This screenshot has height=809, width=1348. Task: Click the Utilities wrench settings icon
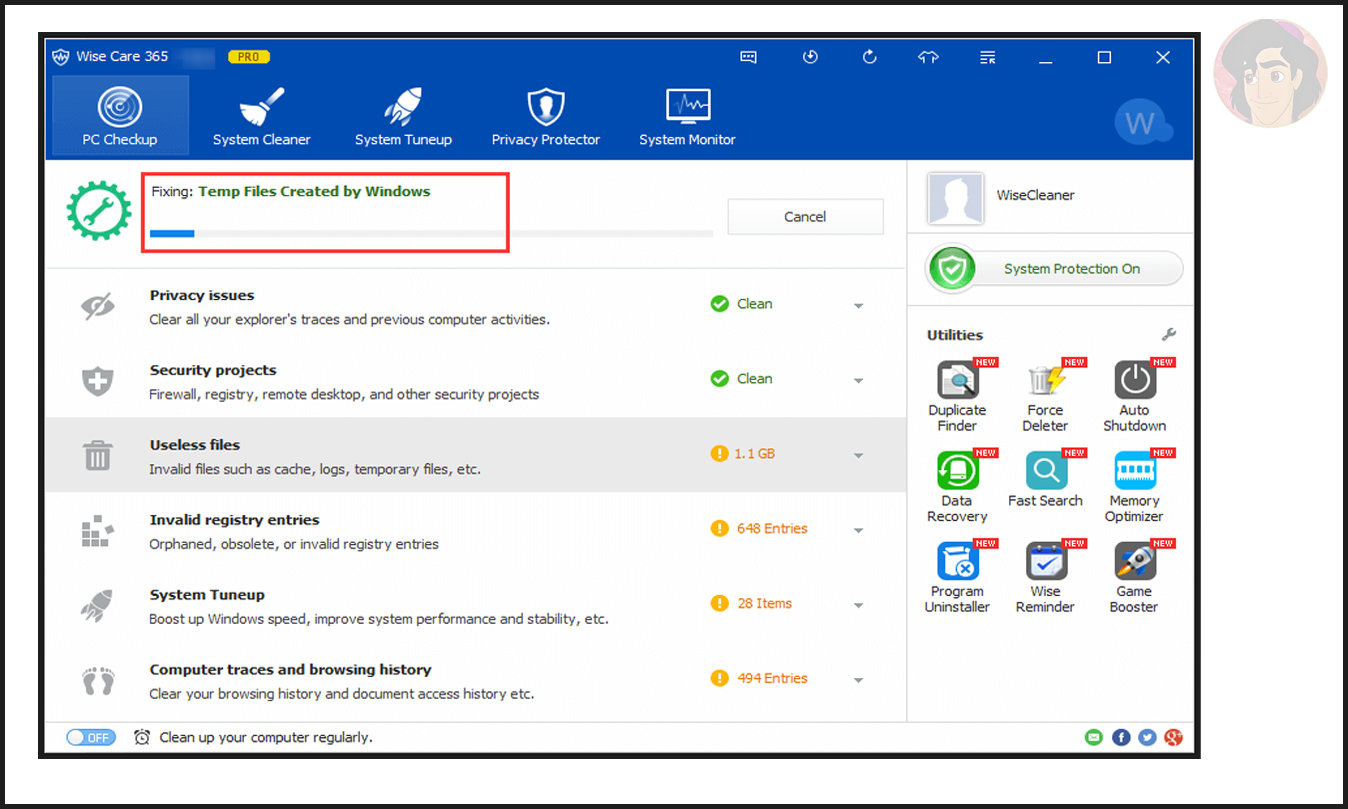pos(1169,335)
